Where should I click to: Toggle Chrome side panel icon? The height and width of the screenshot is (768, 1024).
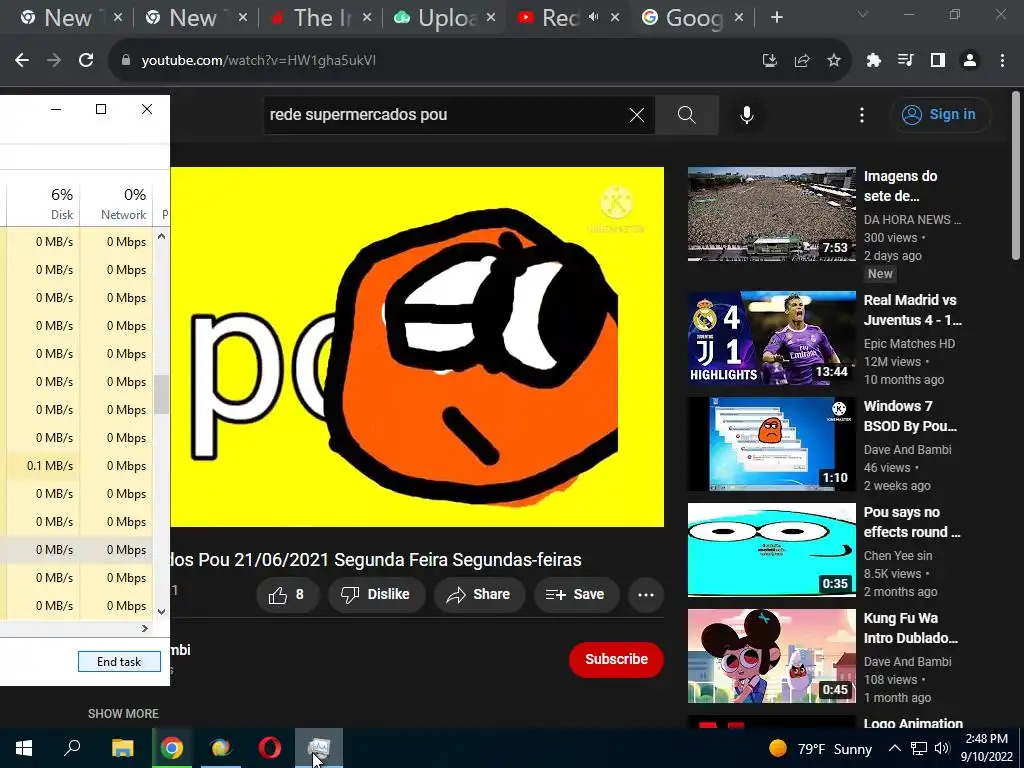[x=938, y=61]
